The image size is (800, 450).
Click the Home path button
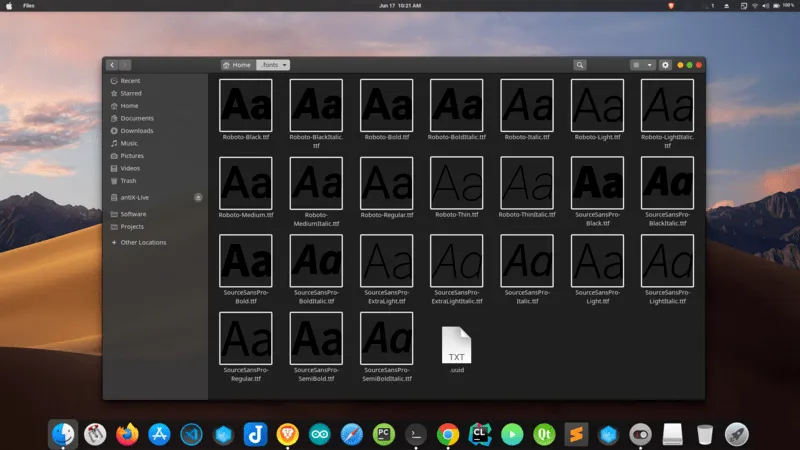[x=237, y=65]
